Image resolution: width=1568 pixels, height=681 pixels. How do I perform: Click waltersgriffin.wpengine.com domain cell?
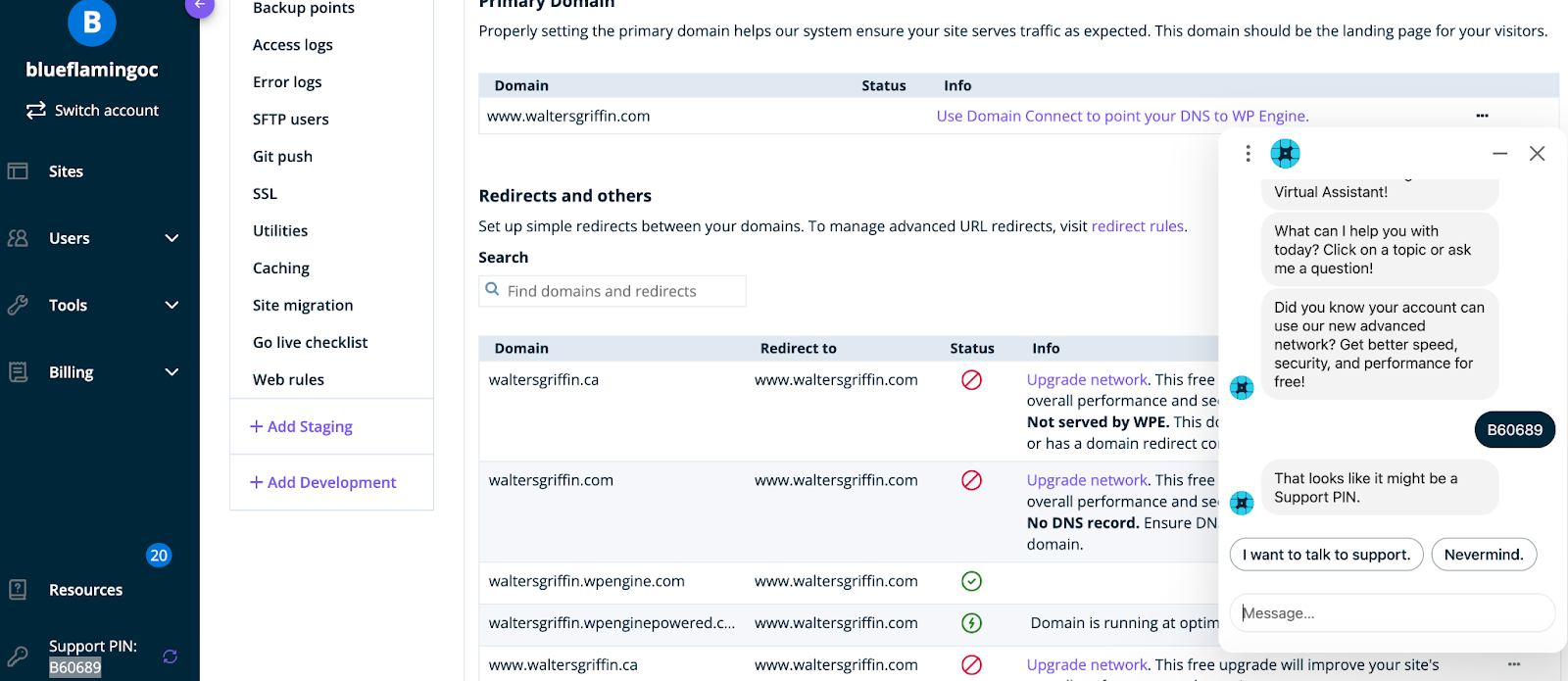click(586, 581)
